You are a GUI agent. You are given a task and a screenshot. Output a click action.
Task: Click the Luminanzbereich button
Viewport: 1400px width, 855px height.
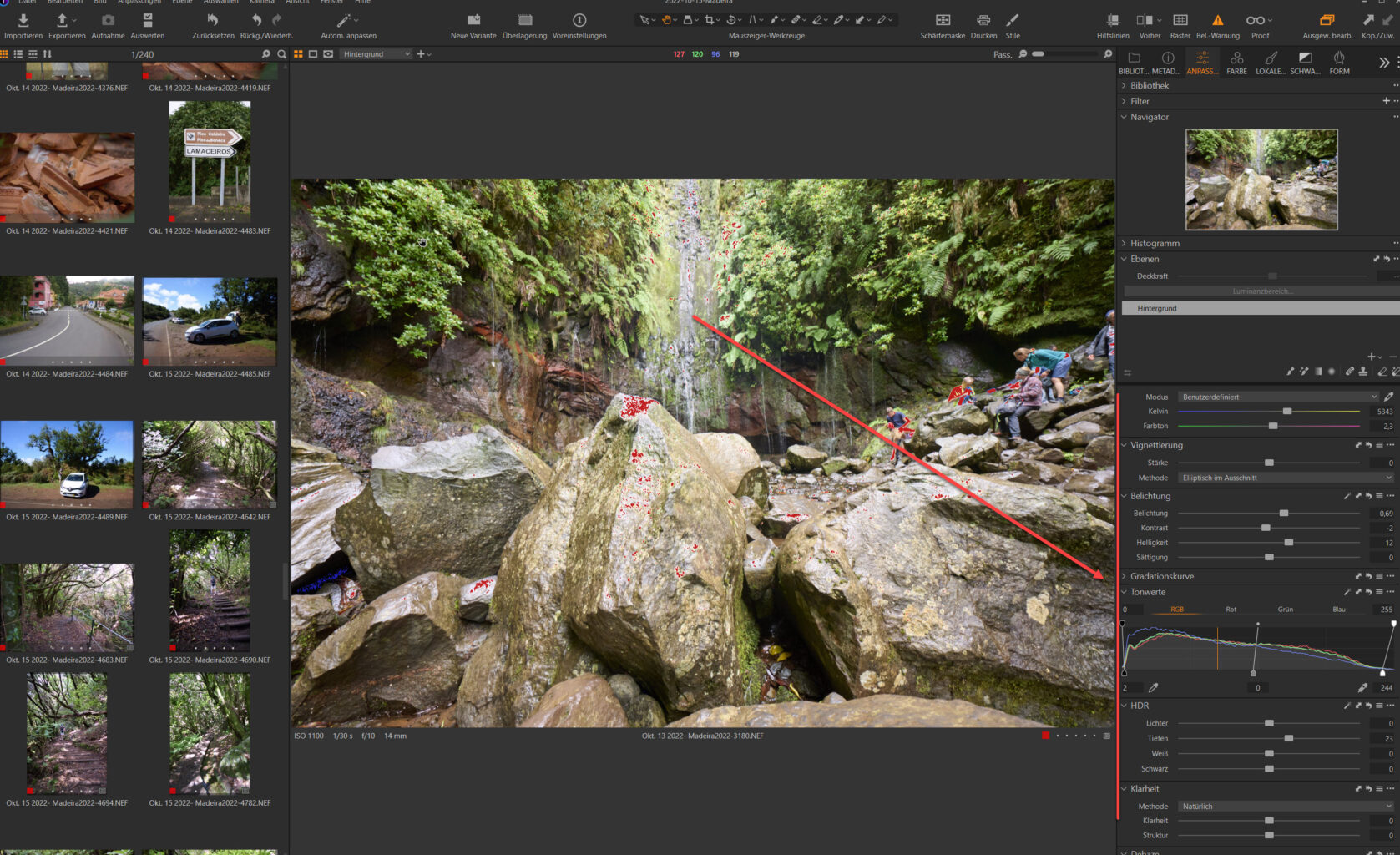(x=1261, y=291)
